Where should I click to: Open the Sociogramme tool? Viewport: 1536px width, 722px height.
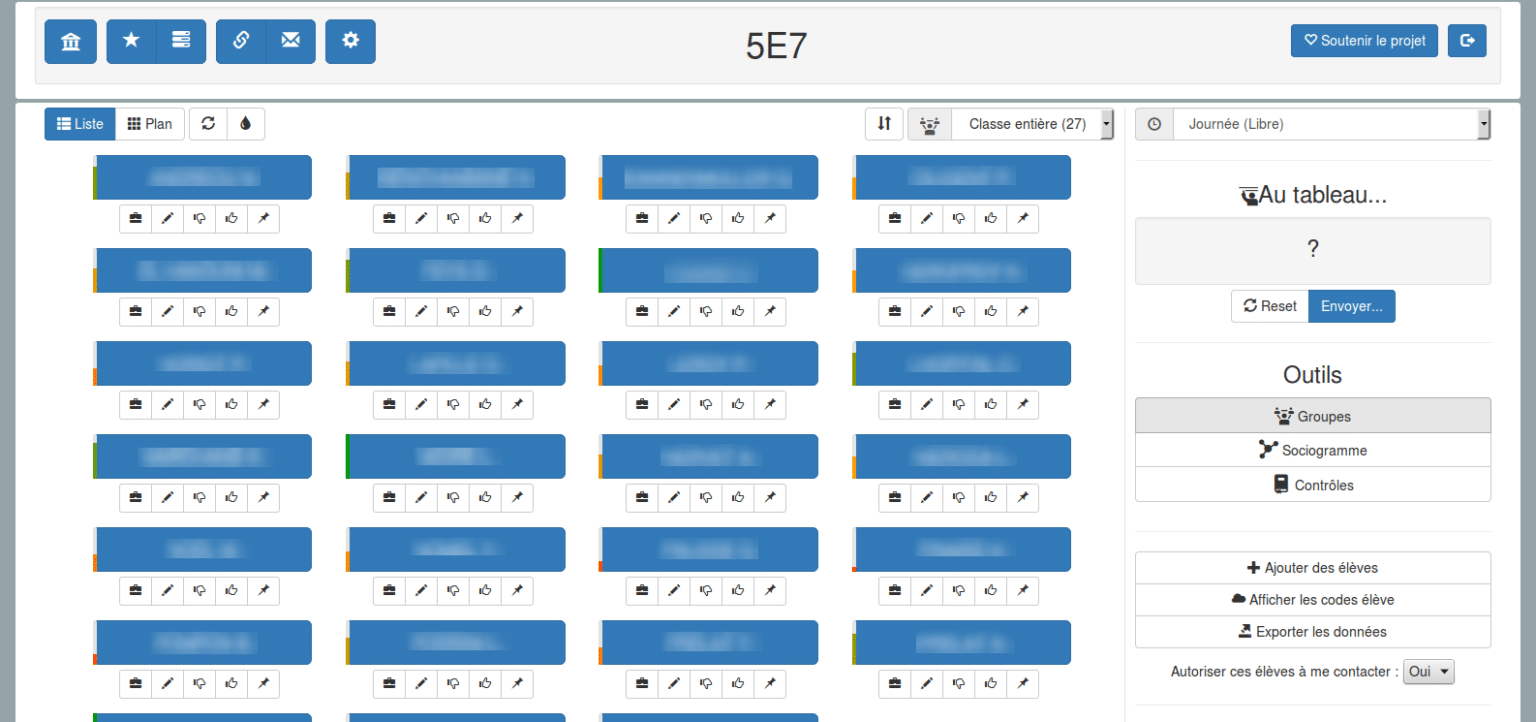(1312, 450)
